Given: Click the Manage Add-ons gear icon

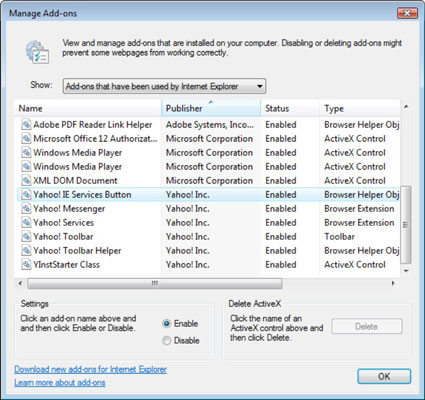Looking at the screenshot, I should (37, 52).
